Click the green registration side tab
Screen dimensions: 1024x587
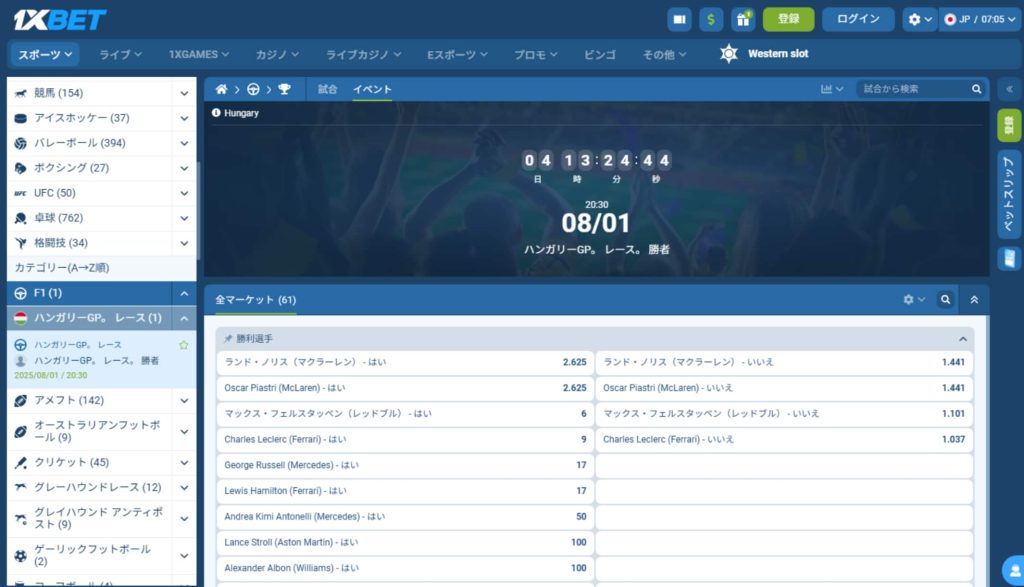(1009, 125)
